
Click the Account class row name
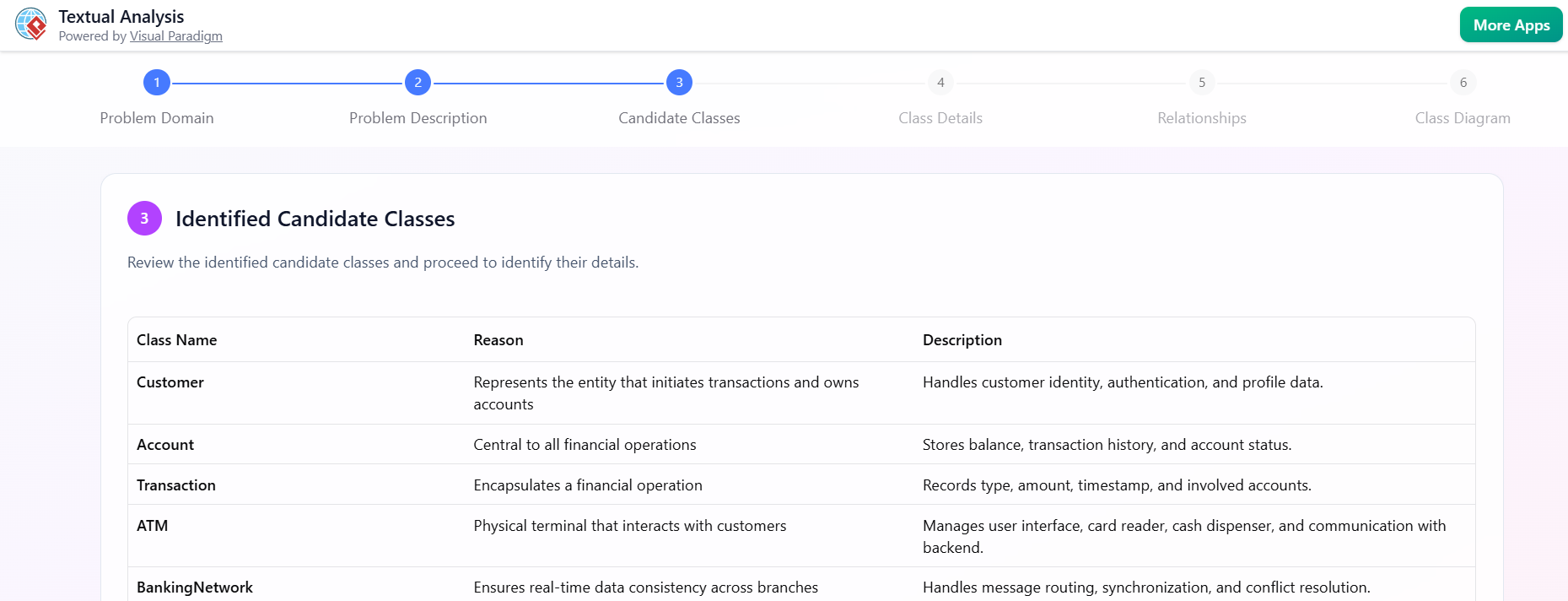(x=165, y=445)
